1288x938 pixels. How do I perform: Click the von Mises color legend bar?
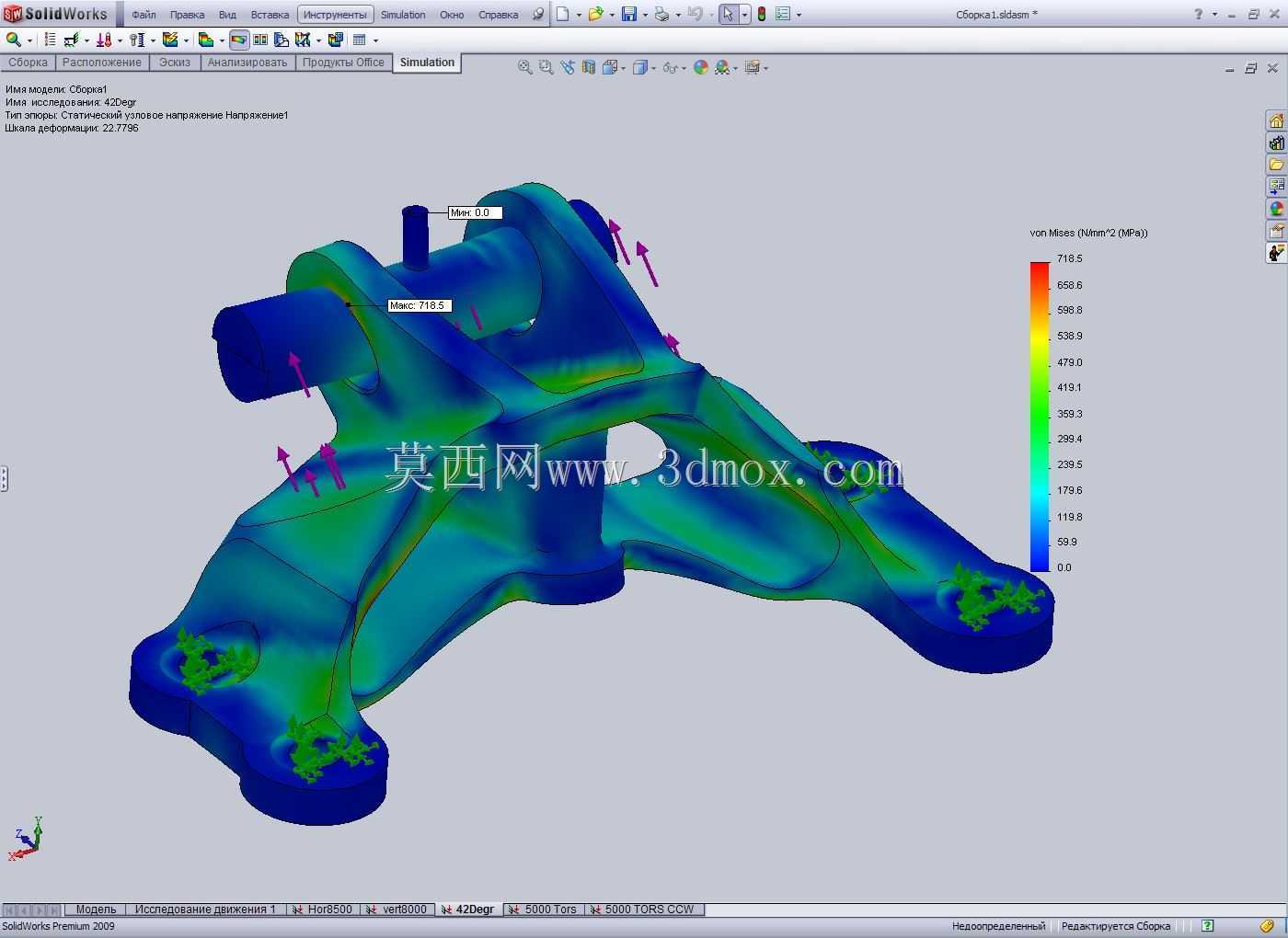(1040, 417)
